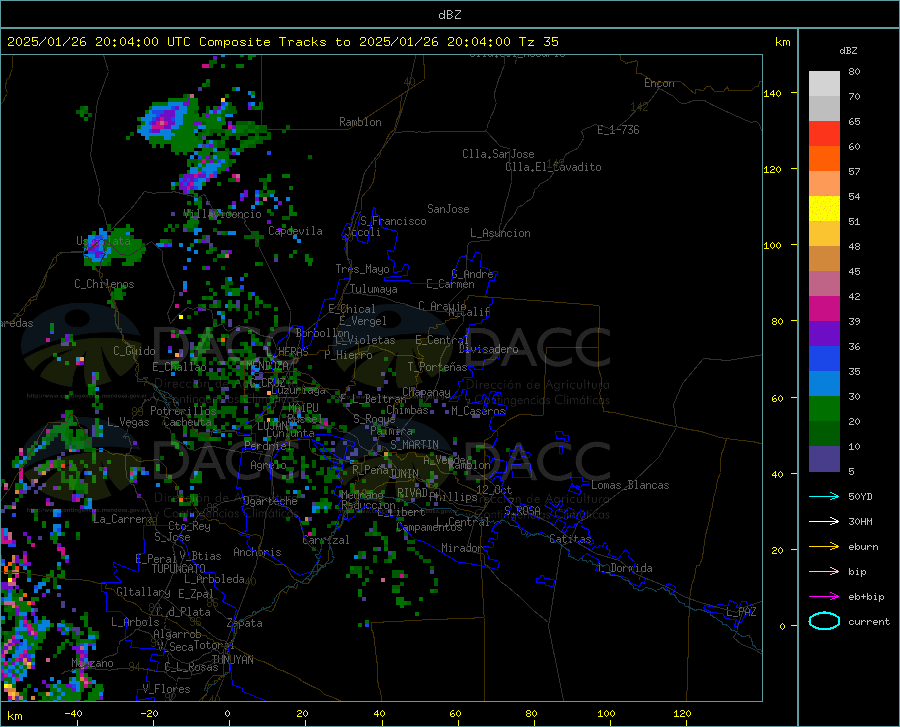Click the -40 km horizontal axis tick label
Viewport: 900px width, 727px height.
(73, 713)
